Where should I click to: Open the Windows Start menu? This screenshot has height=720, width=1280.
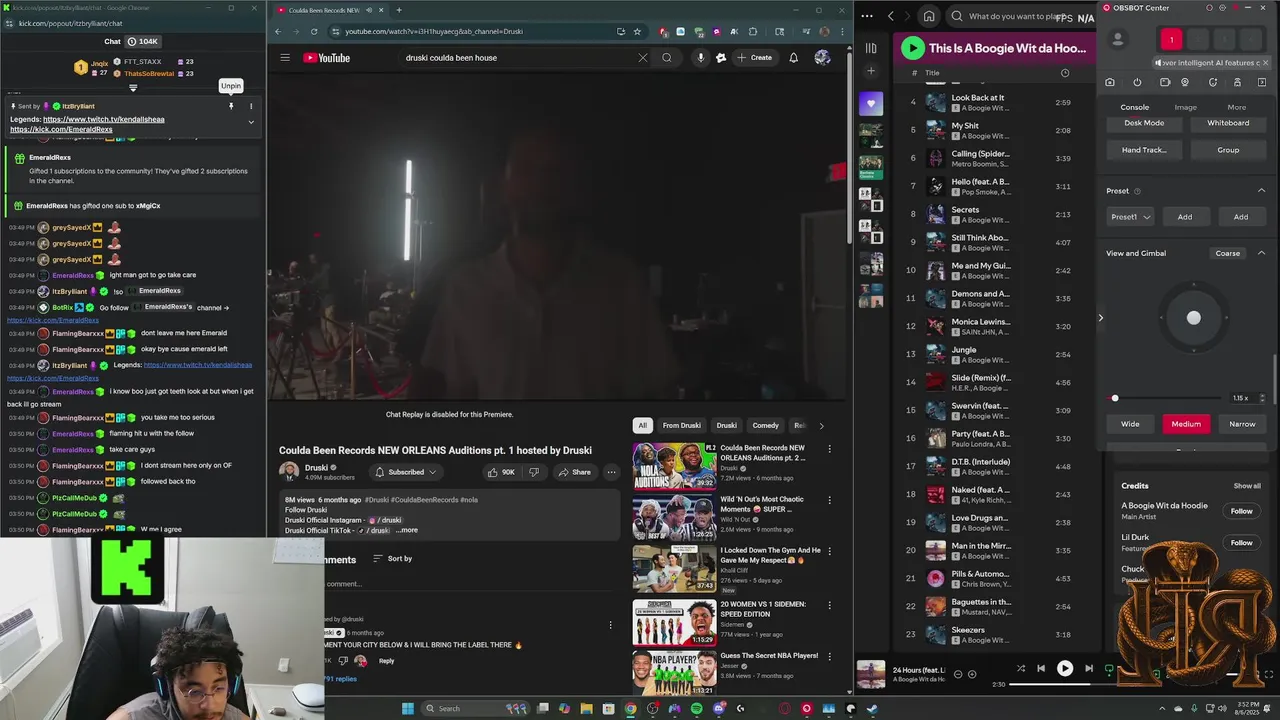[407, 709]
